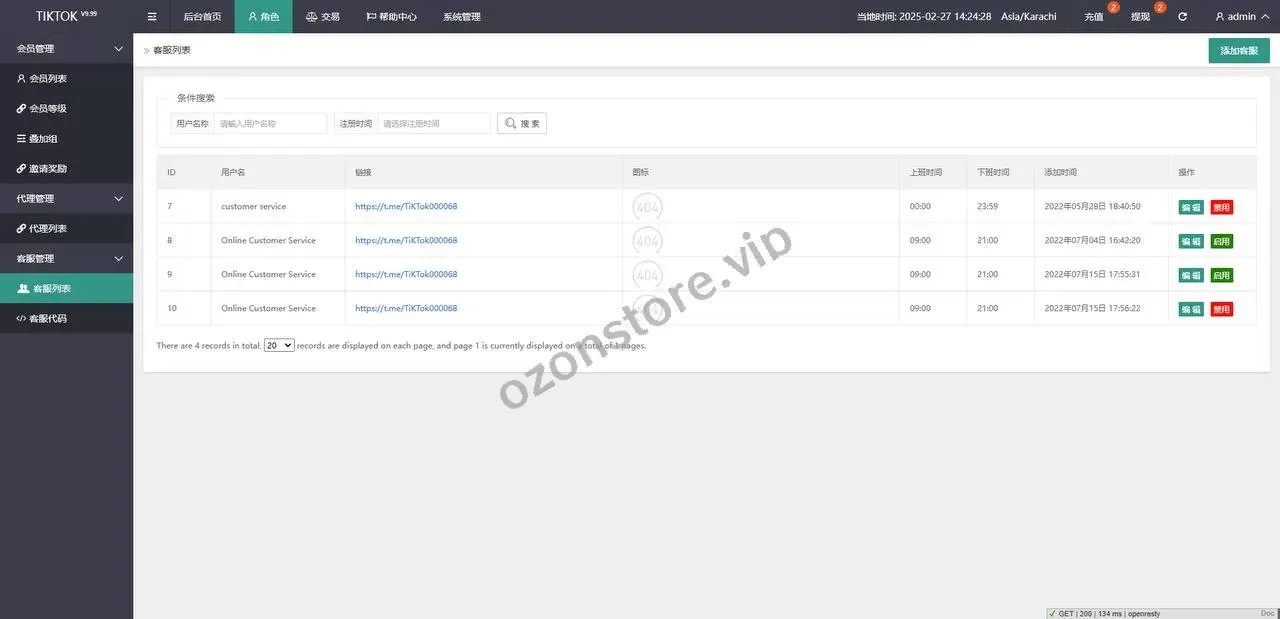This screenshot has width=1280, height=619.
Task: Open the admin user dropdown menu
Action: [1241, 17]
